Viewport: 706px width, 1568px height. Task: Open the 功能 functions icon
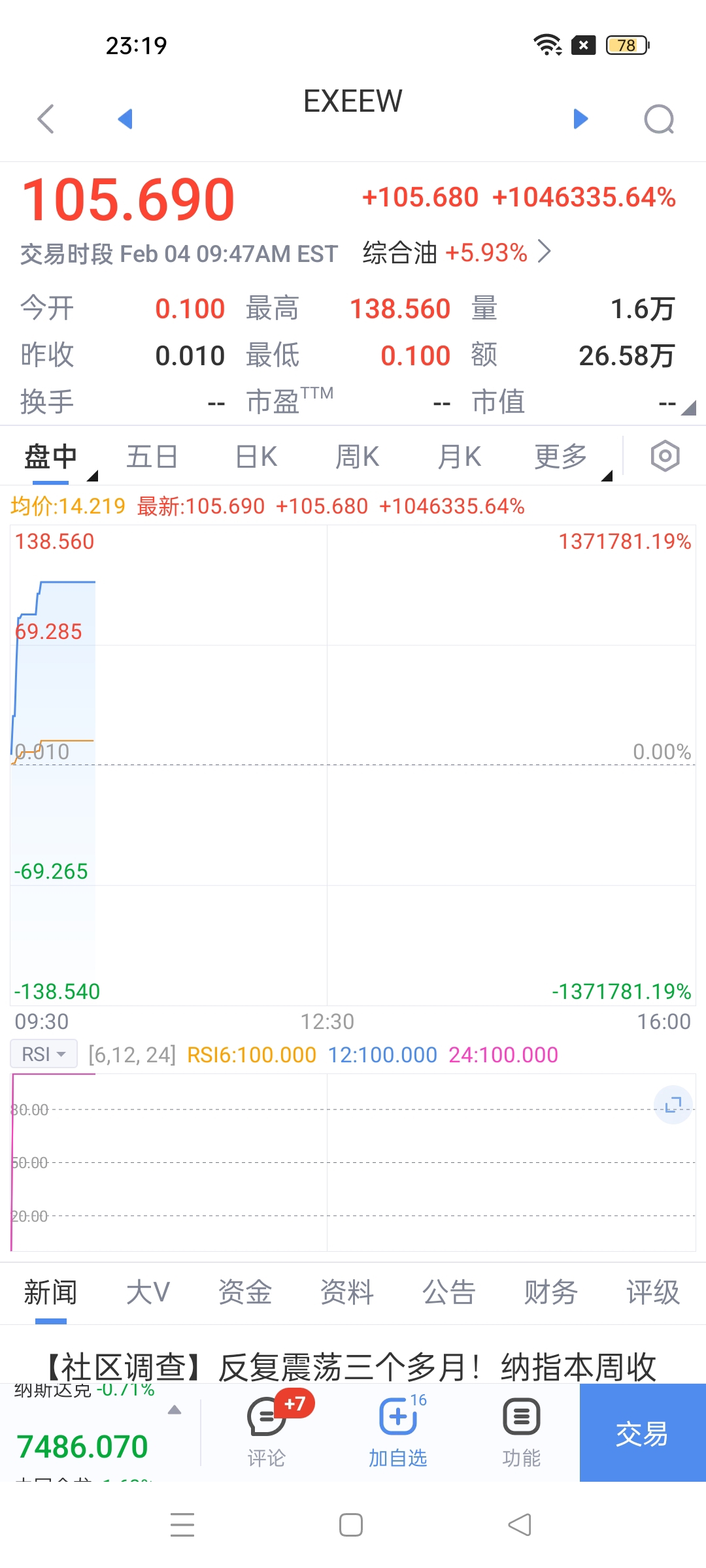pyautogui.click(x=521, y=1432)
